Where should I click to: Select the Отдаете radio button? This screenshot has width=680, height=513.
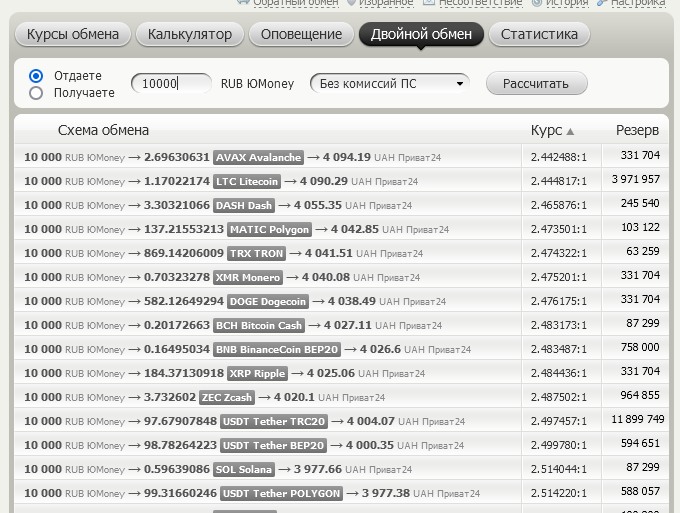click(36, 76)
